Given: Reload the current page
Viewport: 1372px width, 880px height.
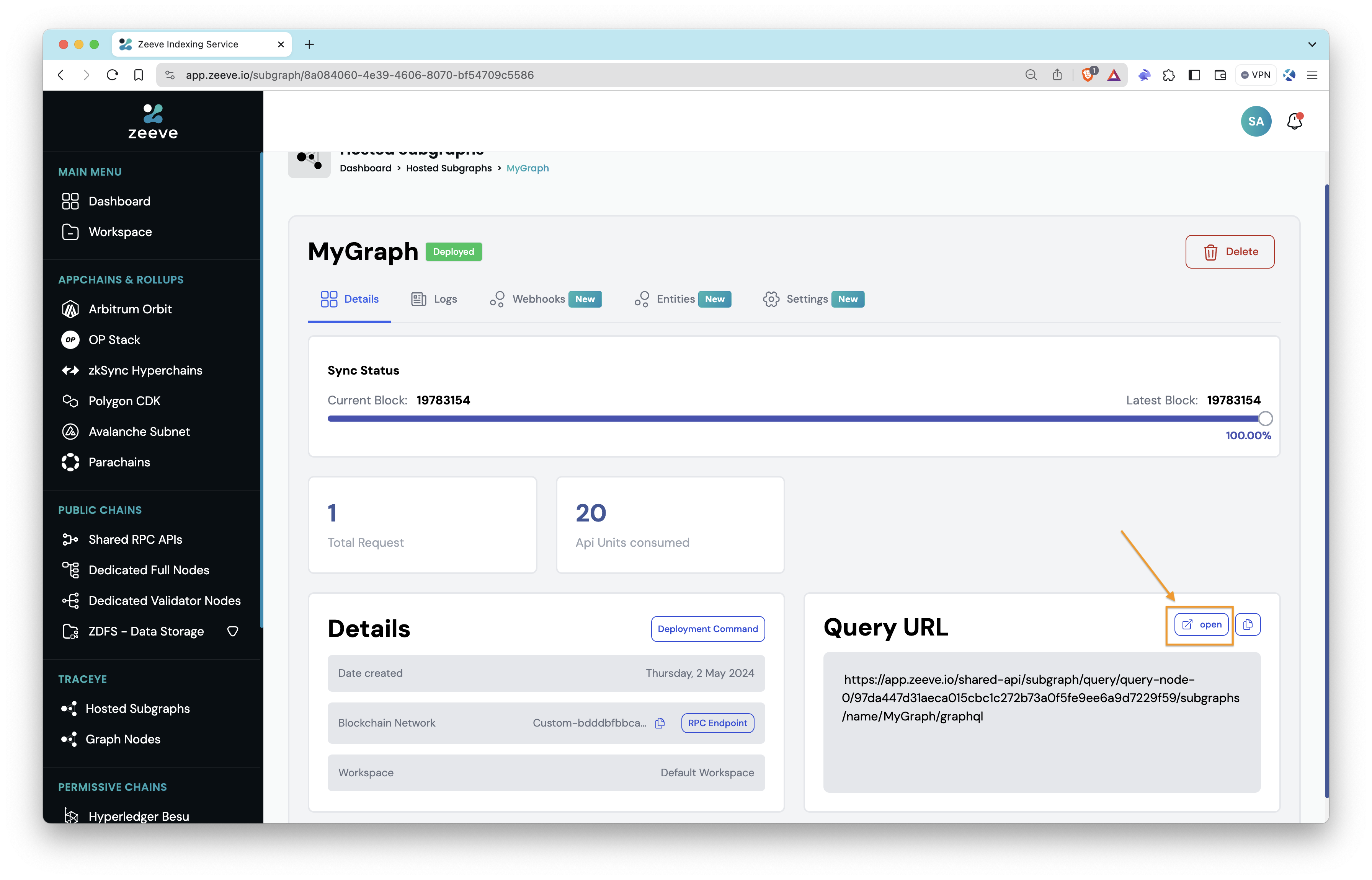Looking at the screenshot, I should tap(113, 75).
